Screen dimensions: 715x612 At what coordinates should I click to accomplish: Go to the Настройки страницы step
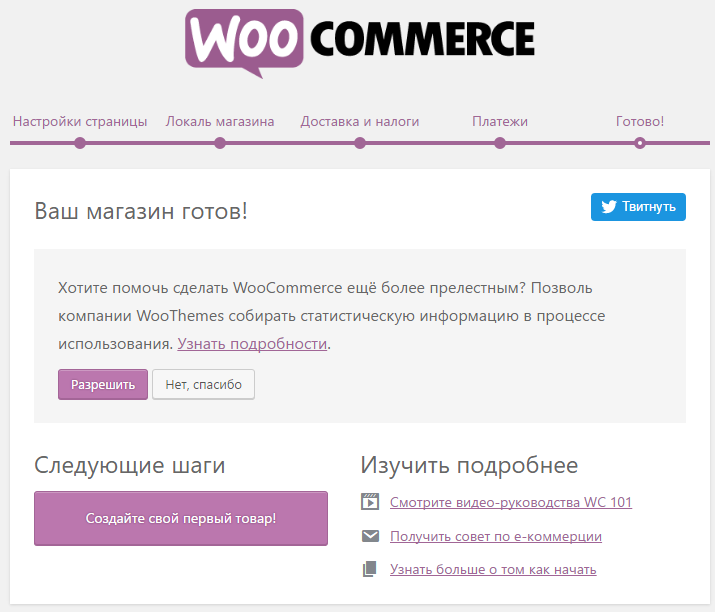pos(80,121)
